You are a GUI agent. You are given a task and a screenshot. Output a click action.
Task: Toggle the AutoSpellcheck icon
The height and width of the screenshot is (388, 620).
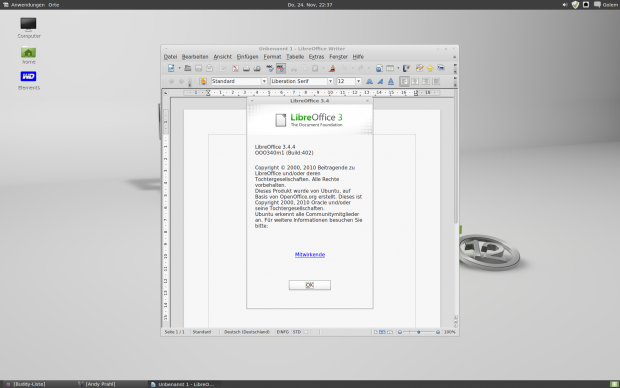(x=281, y=68)
